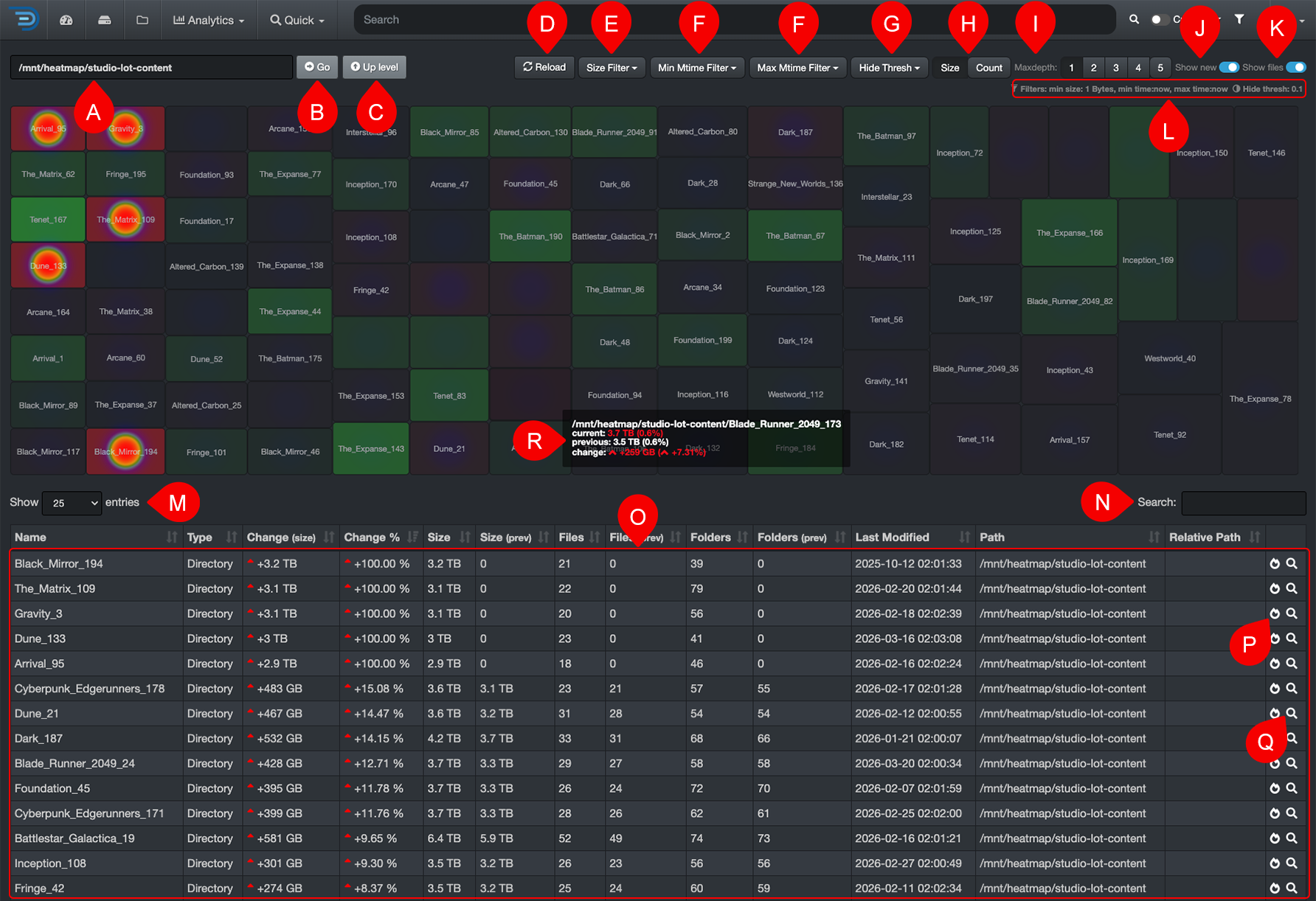Click the Westworld_40 heatmap tile

point(1170,358)
